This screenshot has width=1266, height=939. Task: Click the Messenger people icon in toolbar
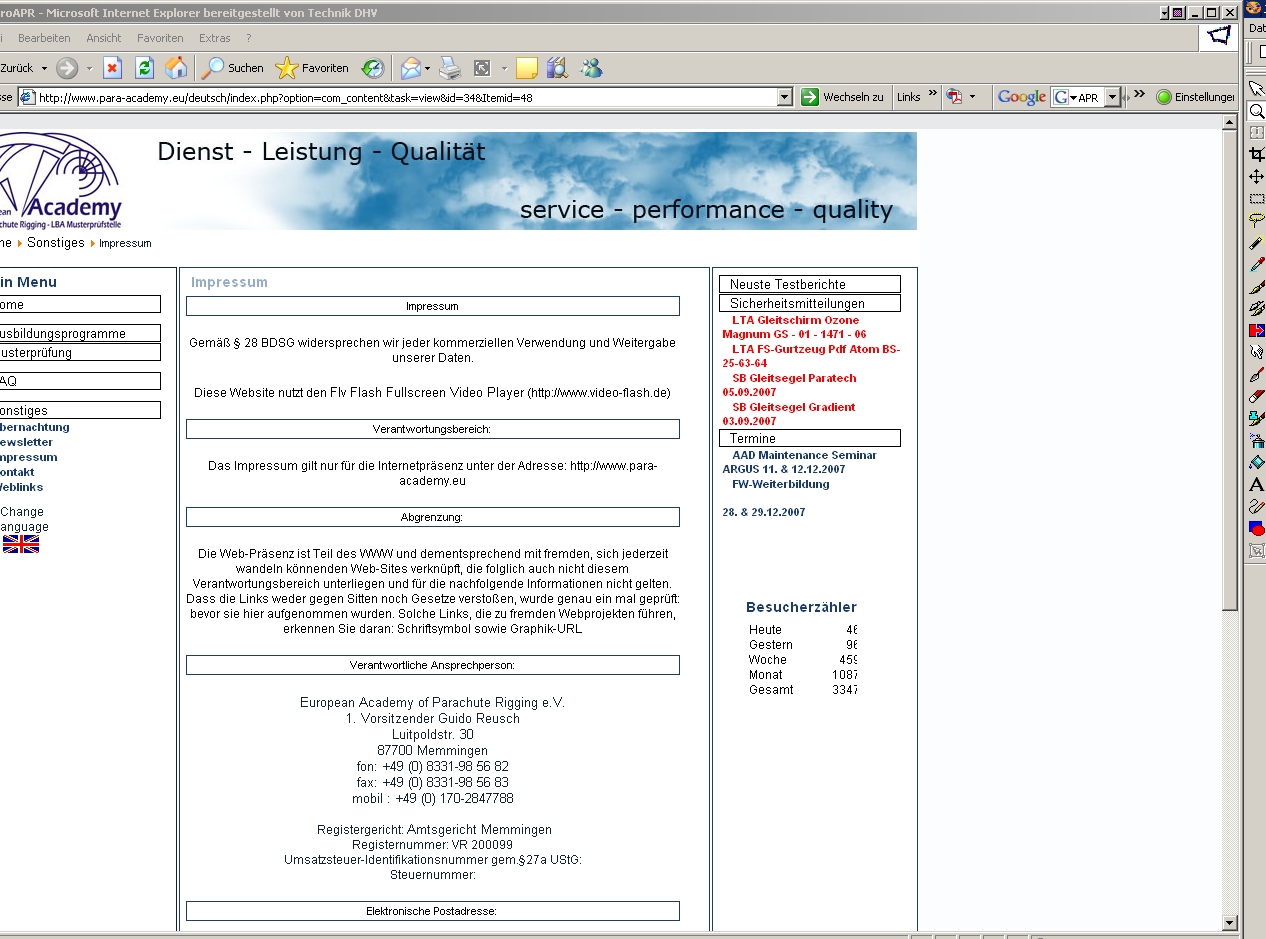591,68
